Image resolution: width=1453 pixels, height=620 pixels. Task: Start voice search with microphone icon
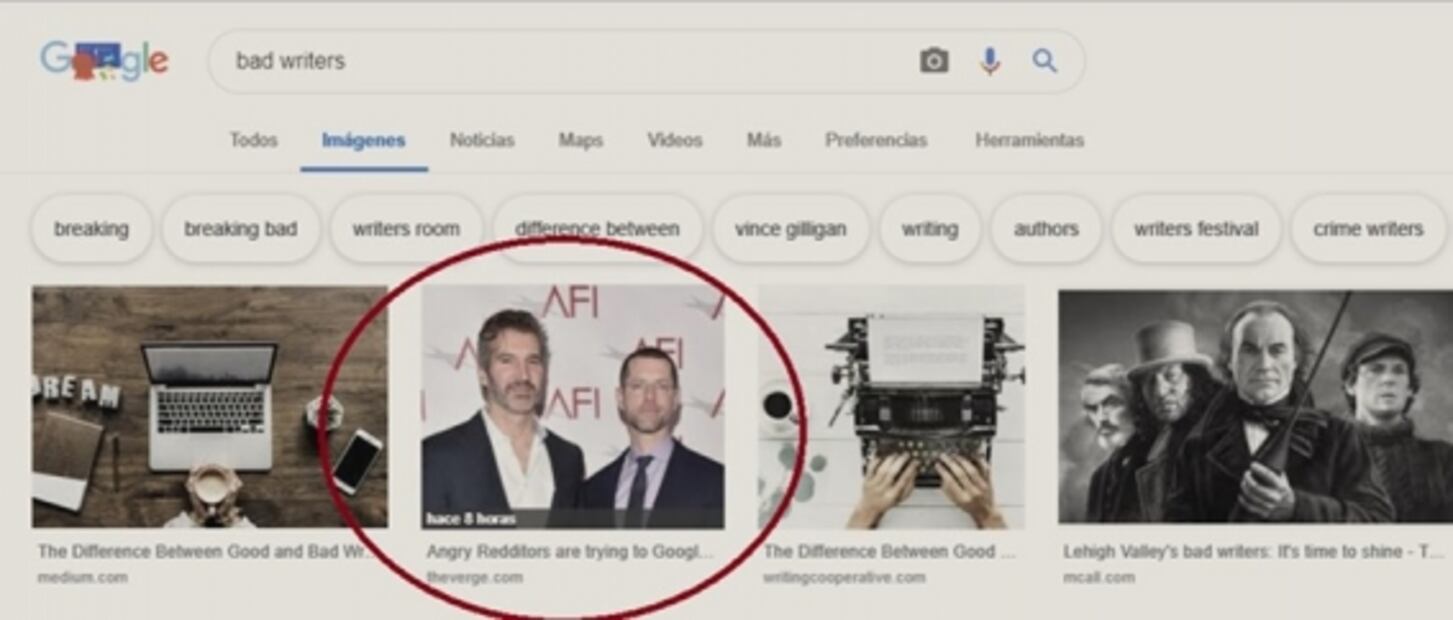pos(989,61)
